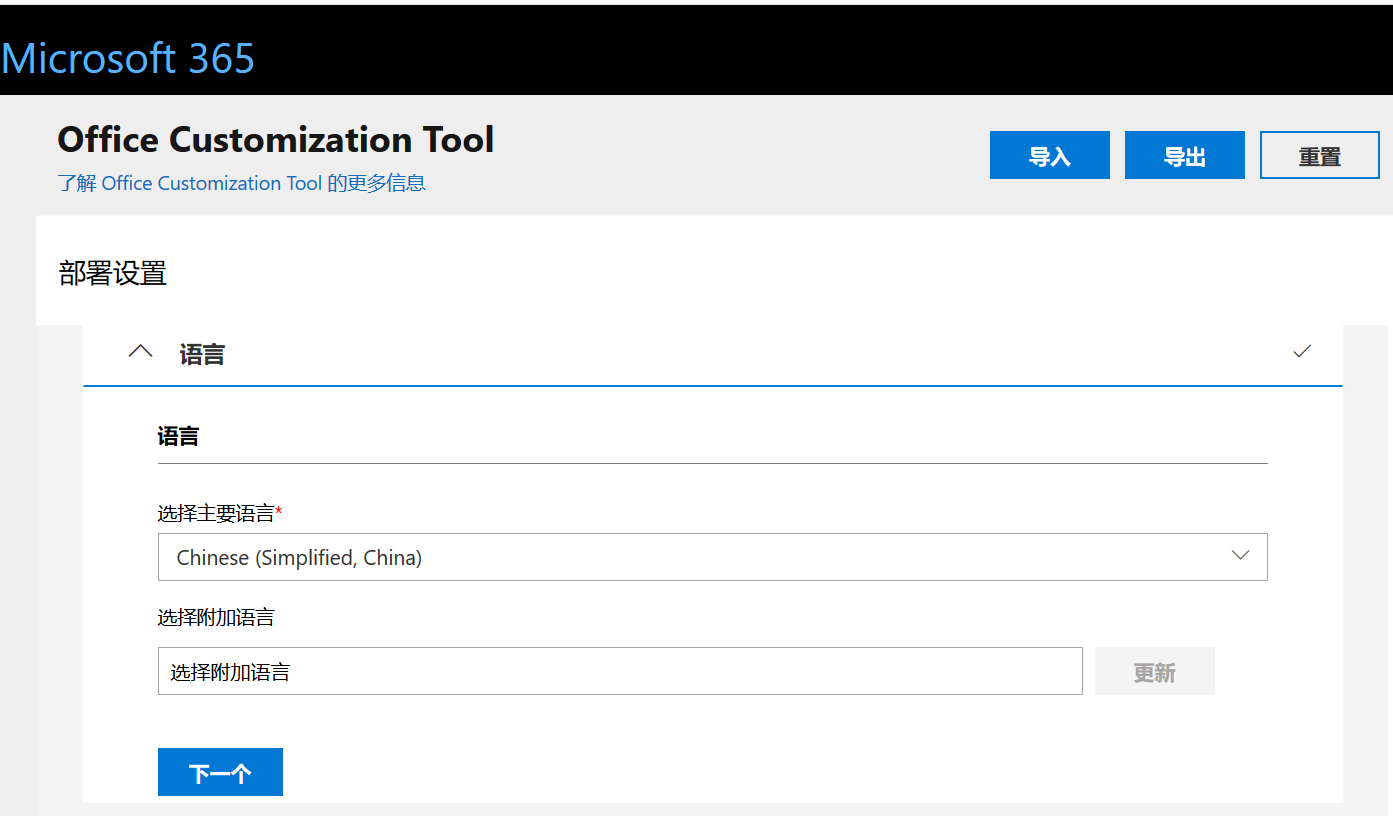Click the Microsoft 365 header title
This screenshot has height=816, width=1393.
coord(128,58)
